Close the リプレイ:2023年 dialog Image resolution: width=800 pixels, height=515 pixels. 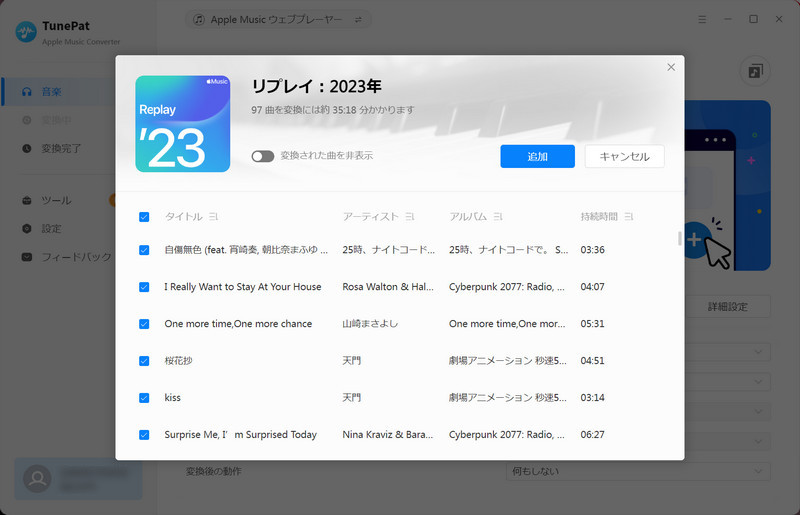click(671, 67)
